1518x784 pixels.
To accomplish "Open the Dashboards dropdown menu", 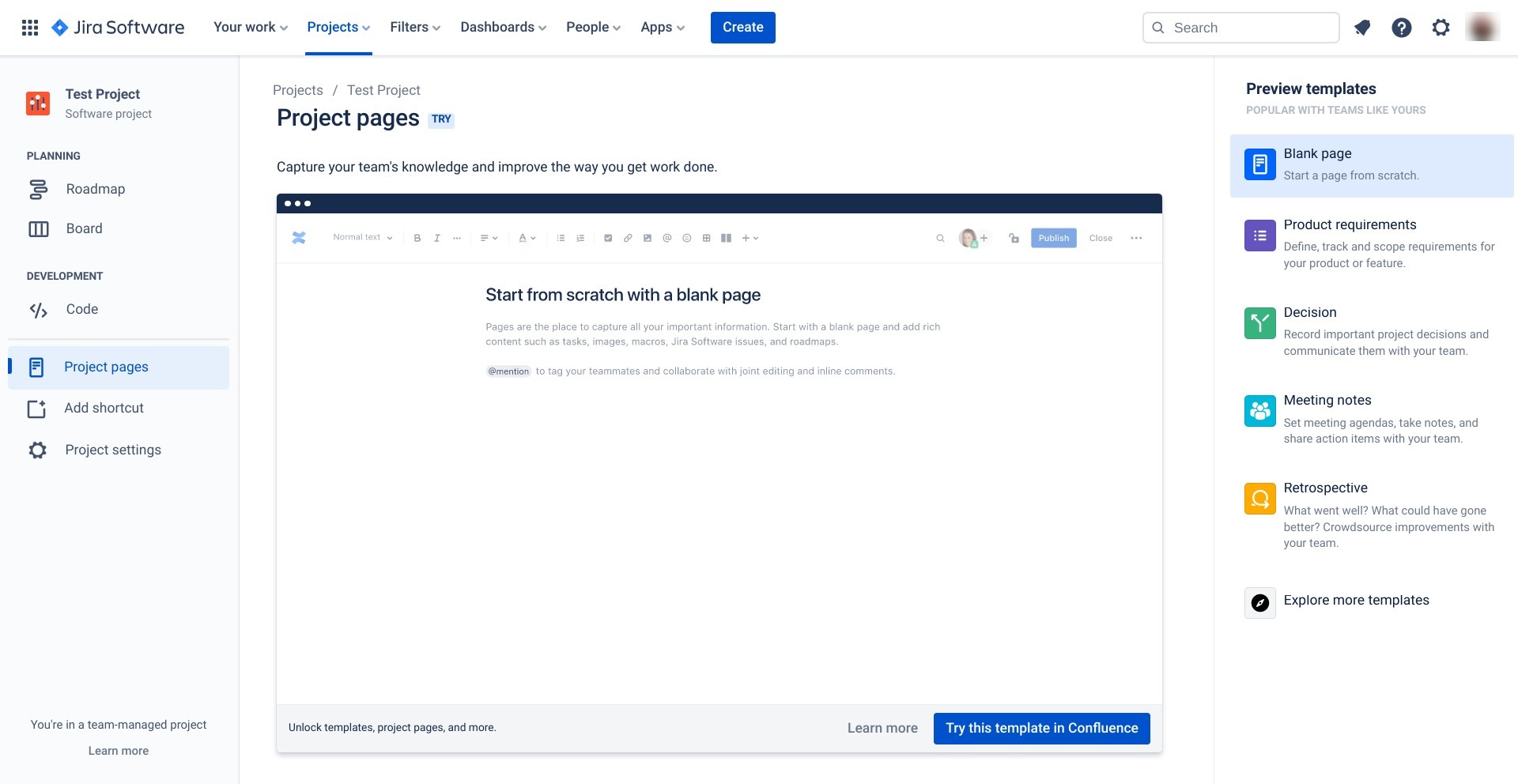I will coord(504,28).
